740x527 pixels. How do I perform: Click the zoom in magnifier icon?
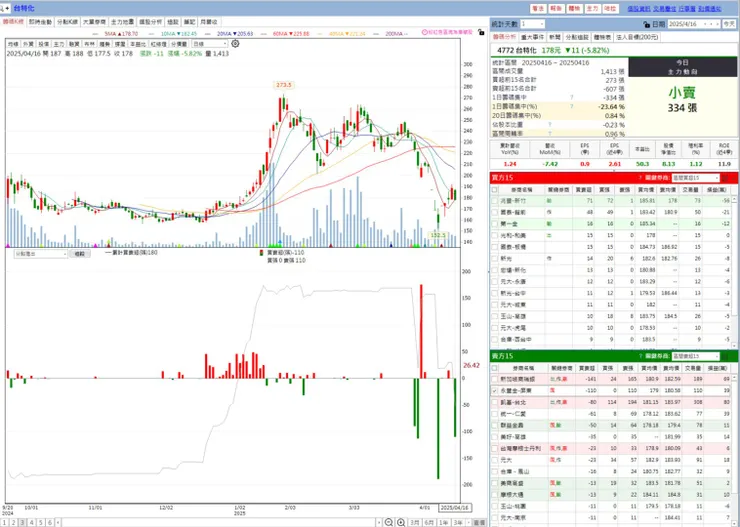(400, 522)
